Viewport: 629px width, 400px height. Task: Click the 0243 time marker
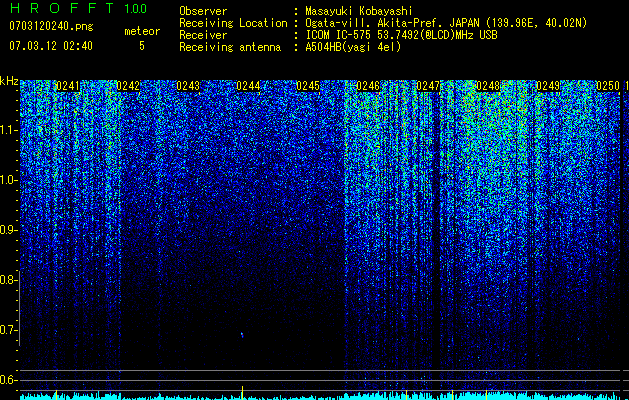point(188,86)
